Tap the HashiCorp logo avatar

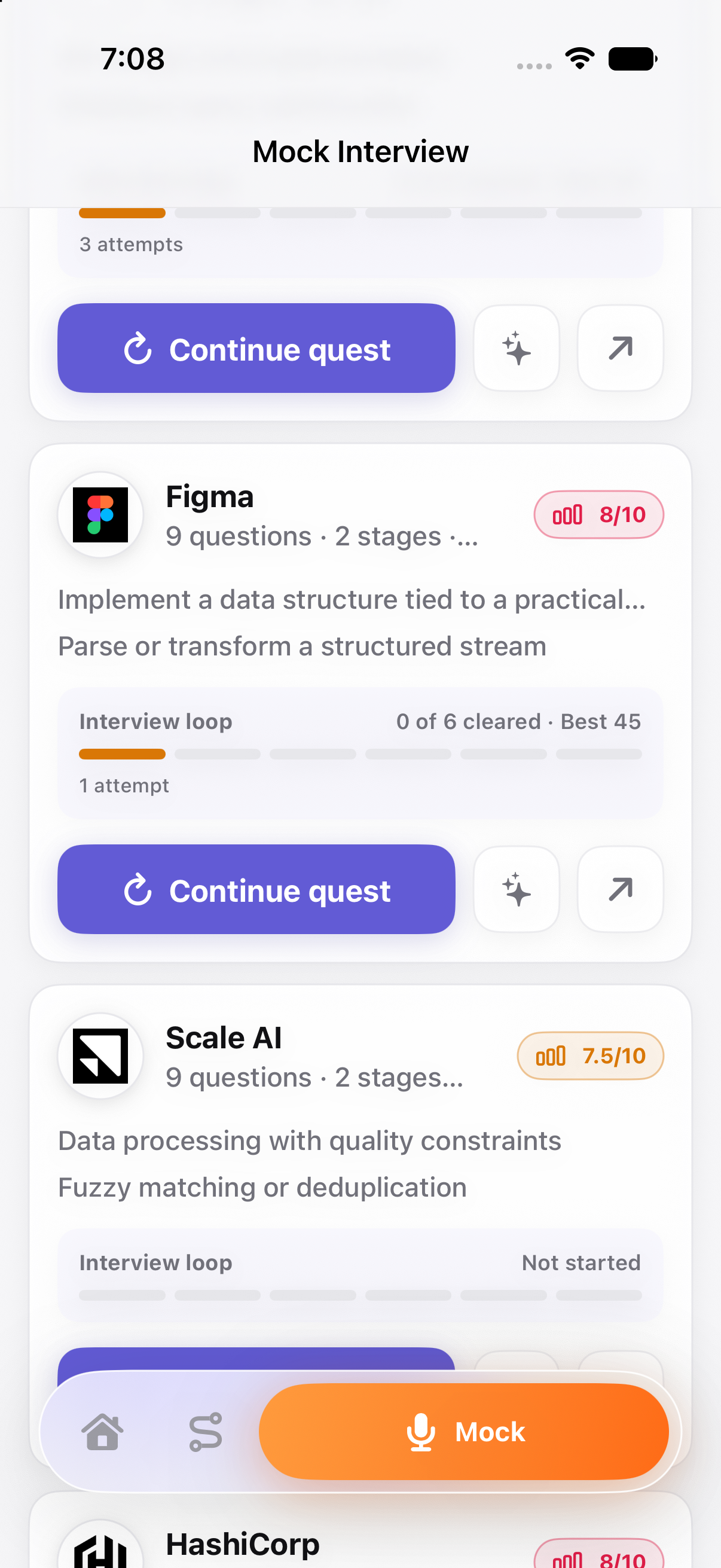(100, 1546)
